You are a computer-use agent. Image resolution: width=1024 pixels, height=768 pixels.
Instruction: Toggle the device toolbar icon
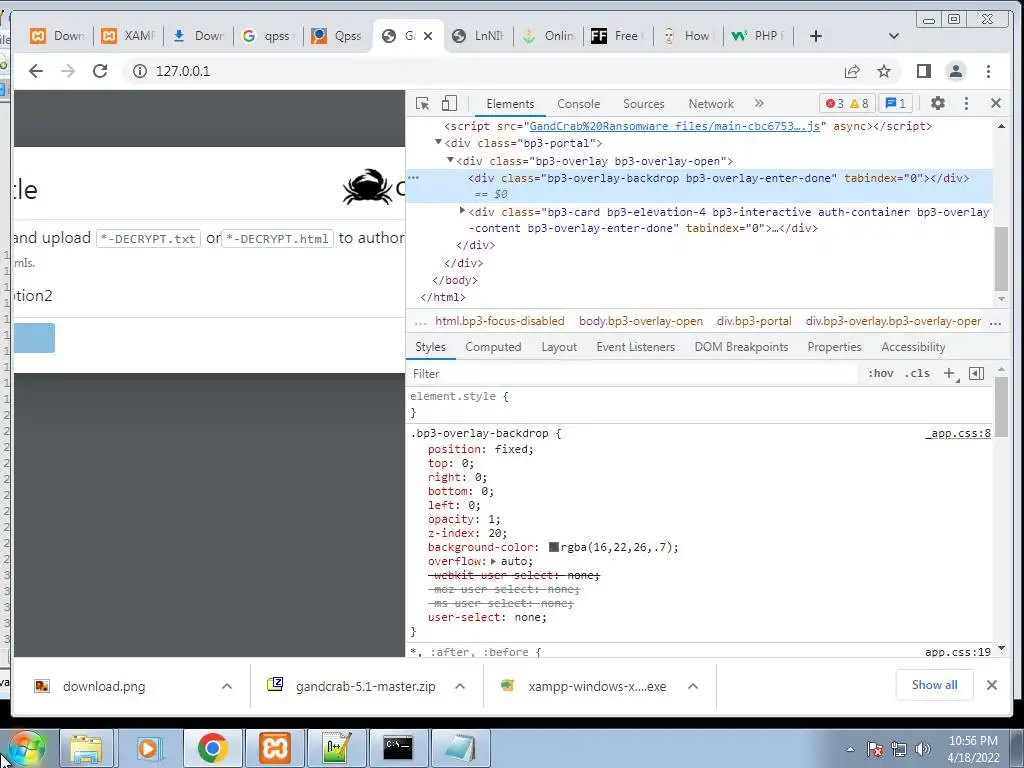(449, 103)
